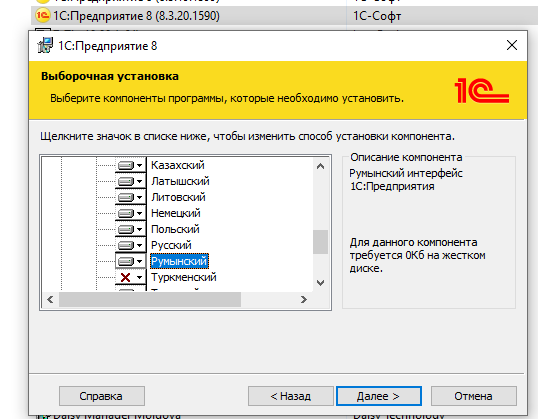Open install option dropdown for Польский

click(x=130, y=229)
